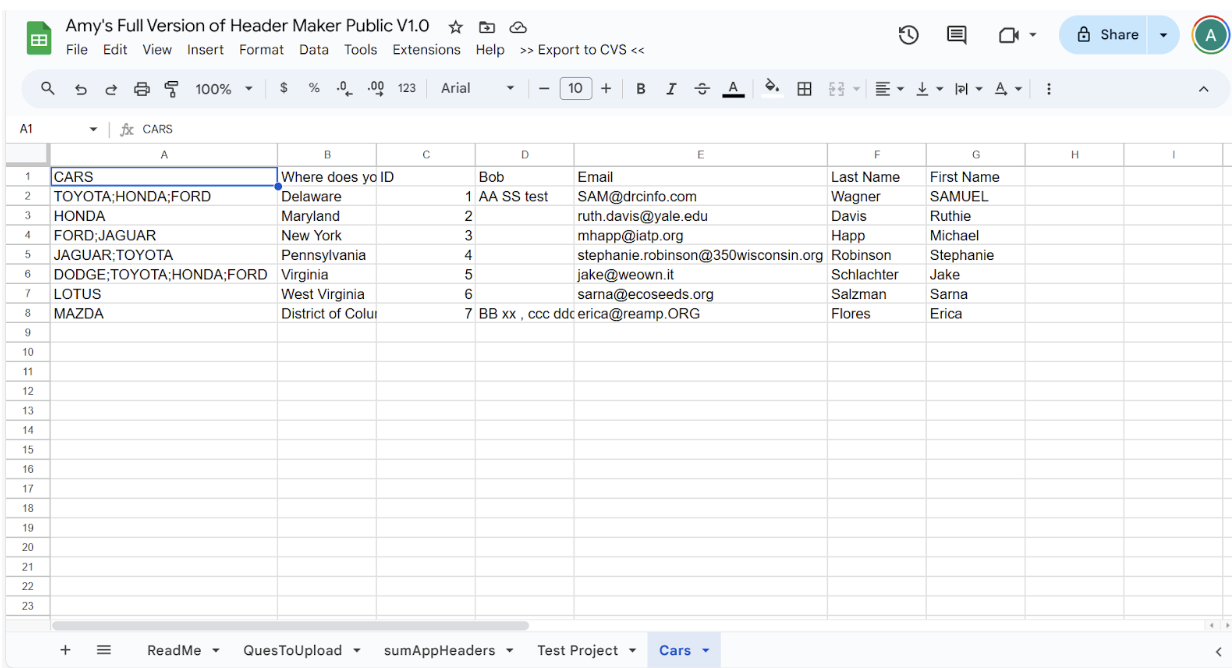Open the text color picker
The width and height of the screenshot is (1232, 668).
pos(733,89)
